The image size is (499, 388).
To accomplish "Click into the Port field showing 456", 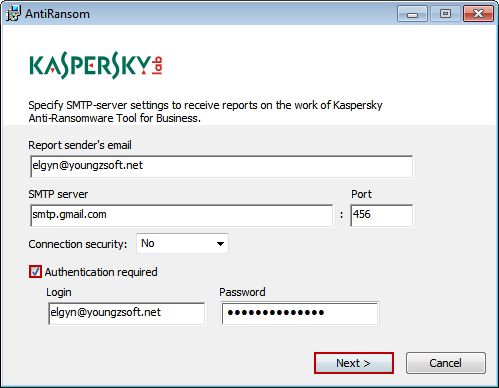I will coord(381,215).
